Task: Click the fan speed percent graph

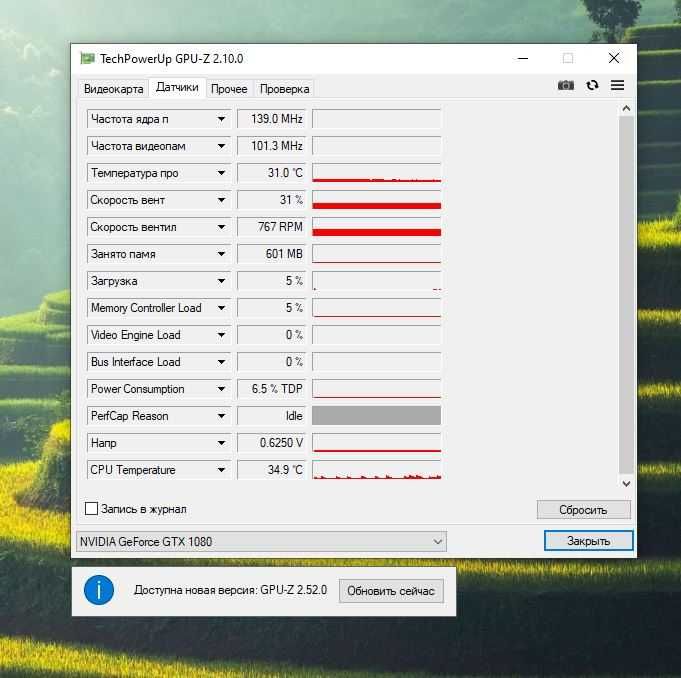Action: pos(377,200)
